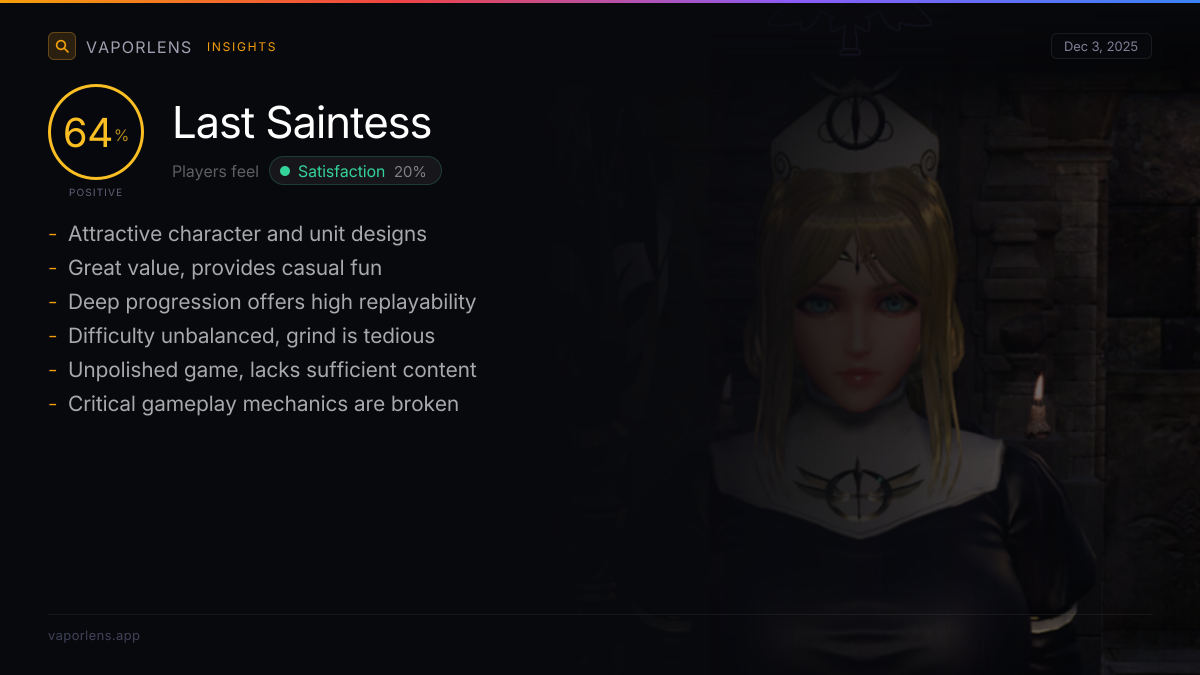
Task: Click the POSITIVE label under the score
Action: pos(96,192)
